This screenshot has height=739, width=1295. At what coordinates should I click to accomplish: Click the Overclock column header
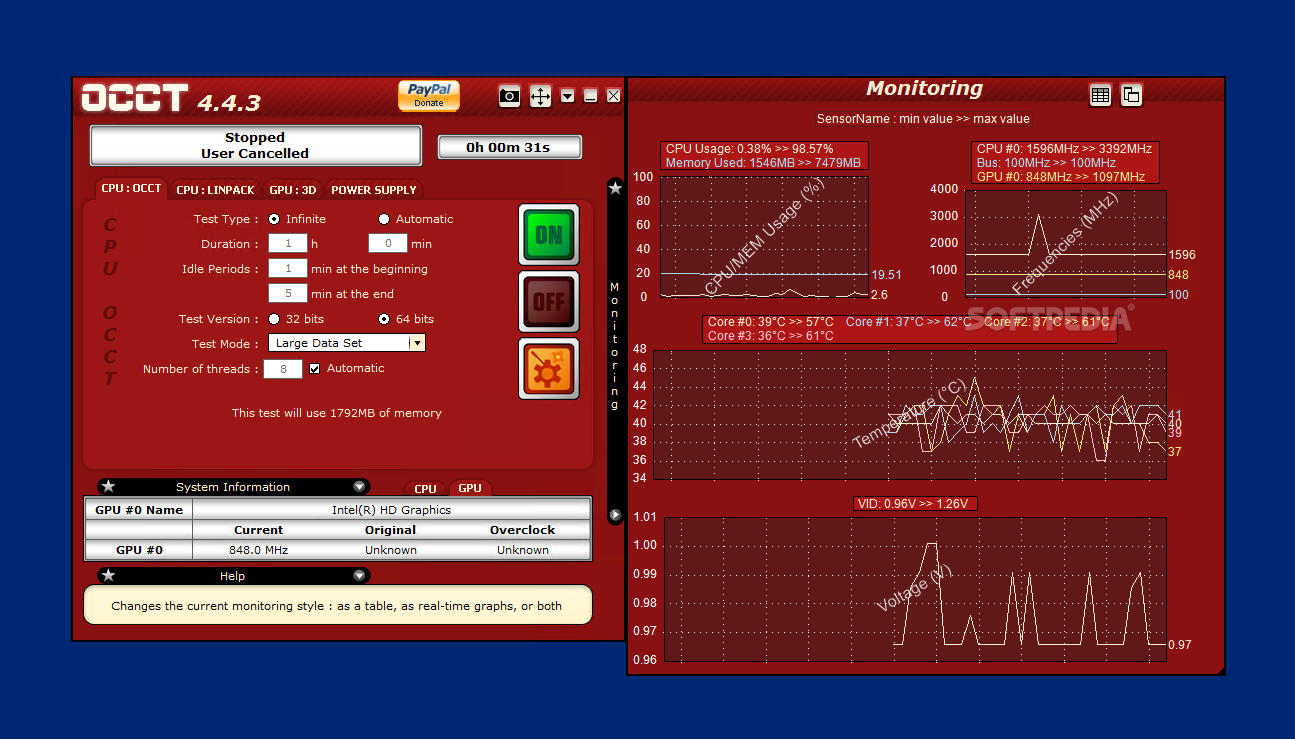click(522, 530)
